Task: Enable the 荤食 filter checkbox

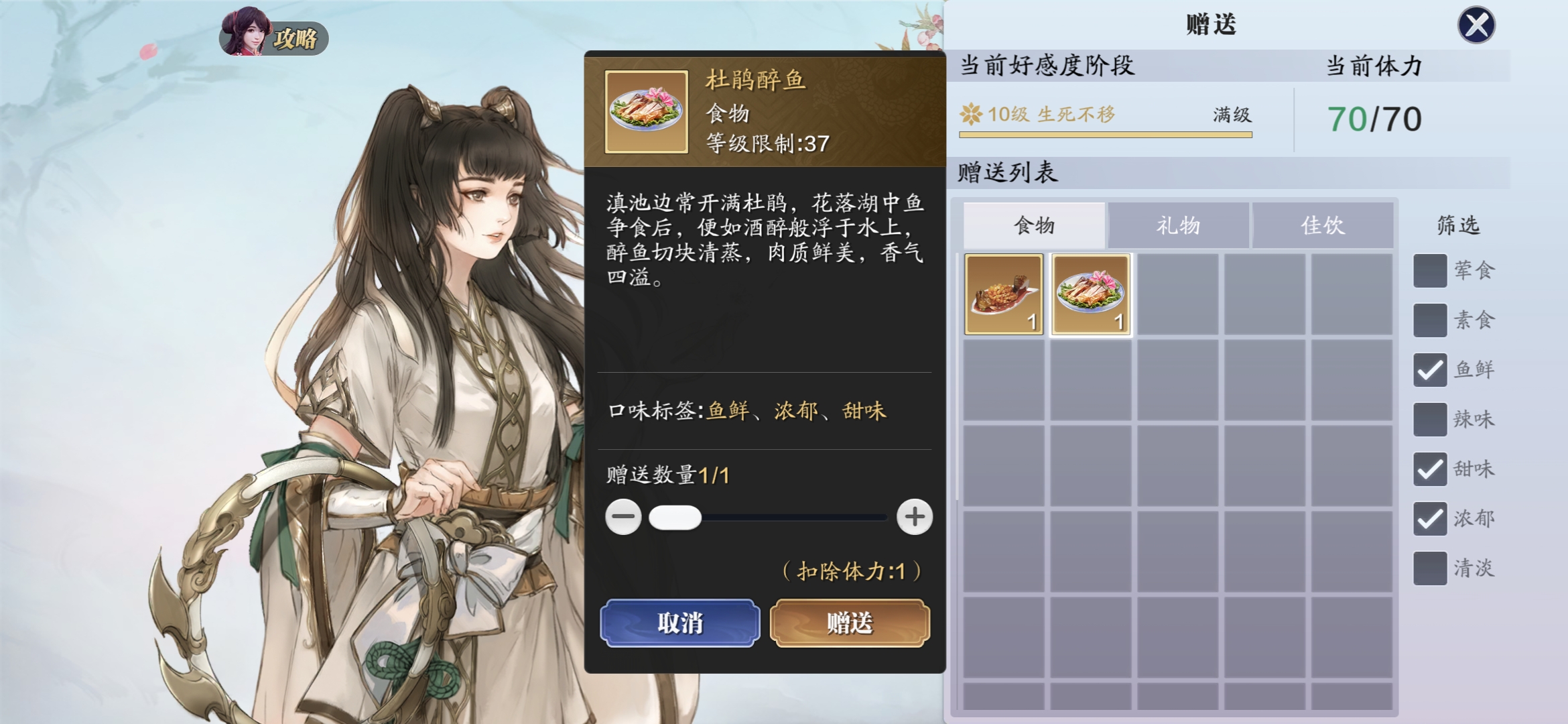Action: coord(1430,271)
